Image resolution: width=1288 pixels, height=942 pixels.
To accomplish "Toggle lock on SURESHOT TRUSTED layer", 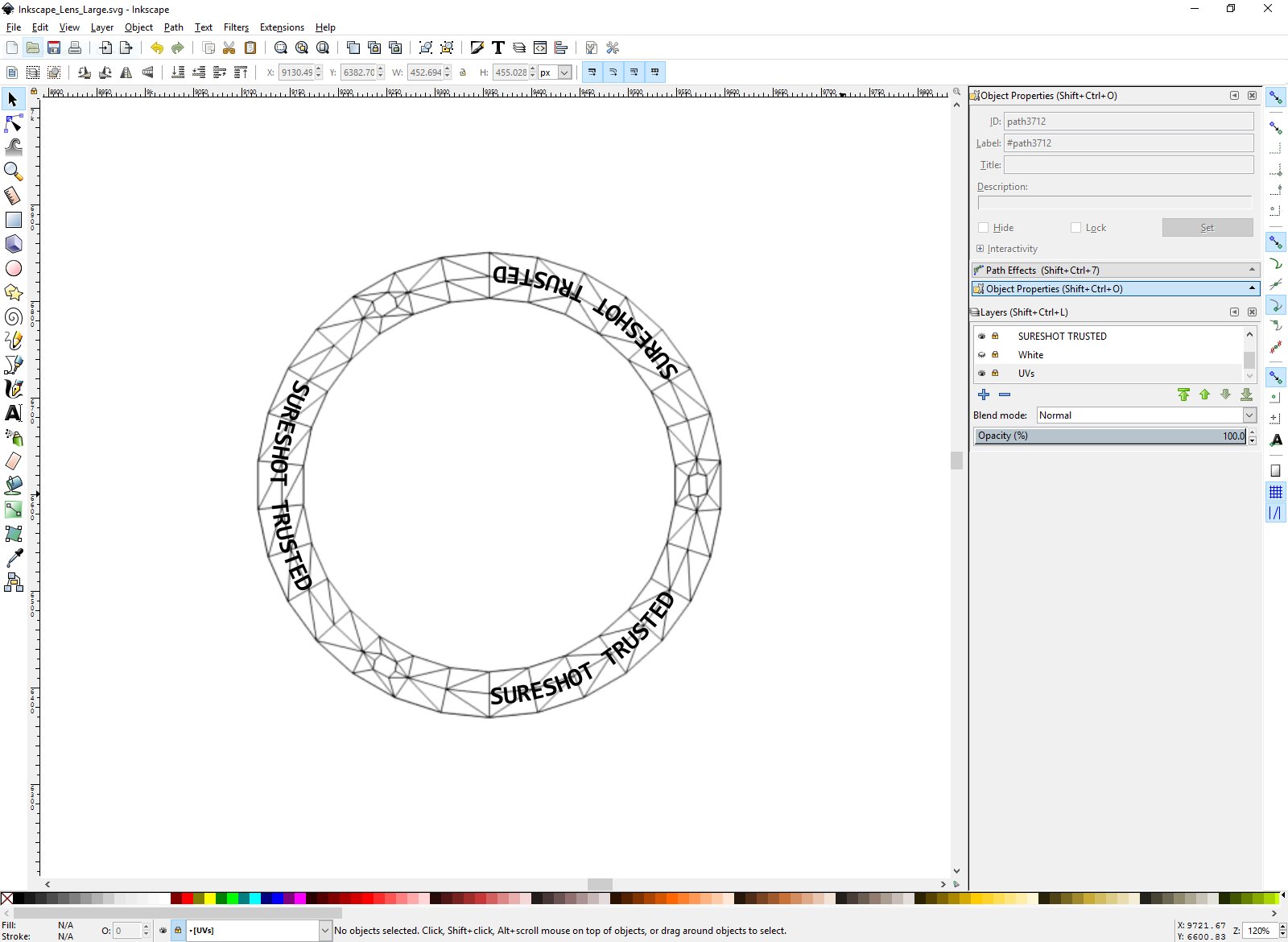I will [x=995, y=337].
